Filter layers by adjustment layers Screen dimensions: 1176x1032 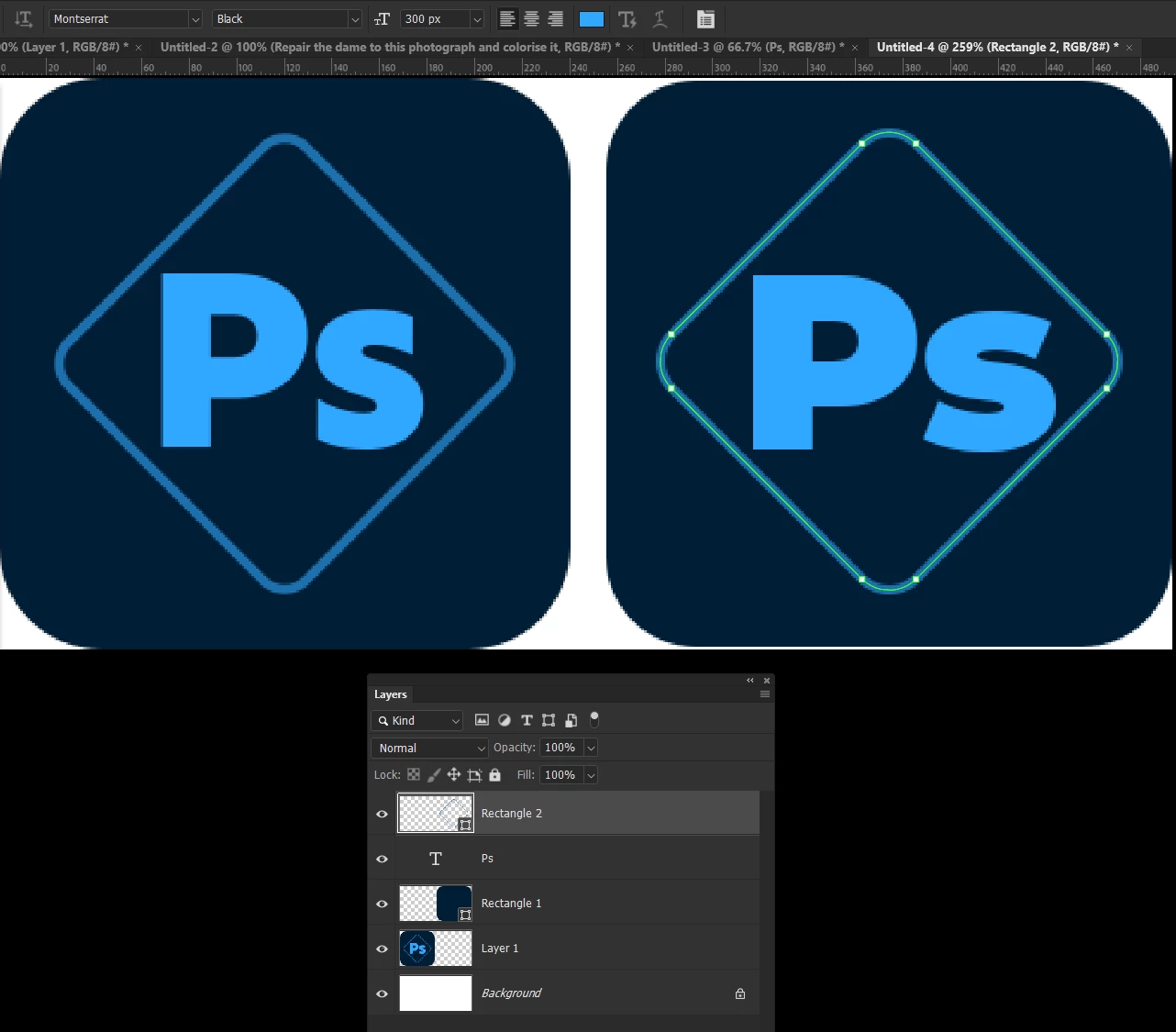click(505, 720)
